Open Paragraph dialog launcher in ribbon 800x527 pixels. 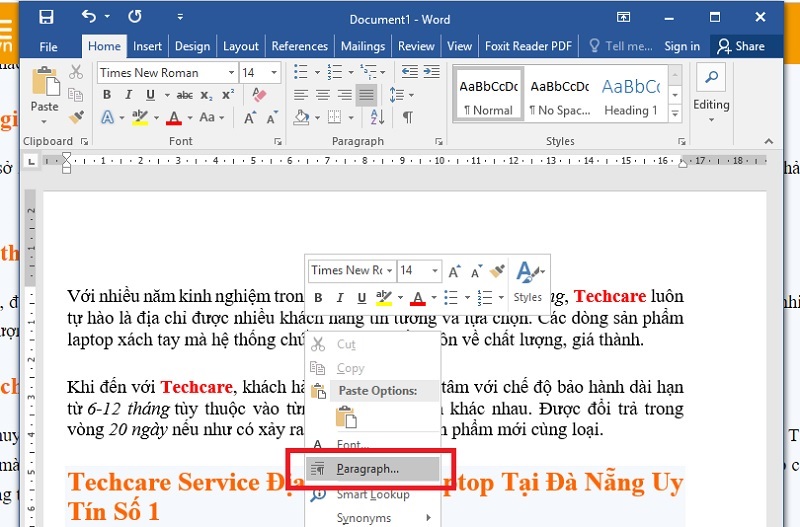(439, 141)
